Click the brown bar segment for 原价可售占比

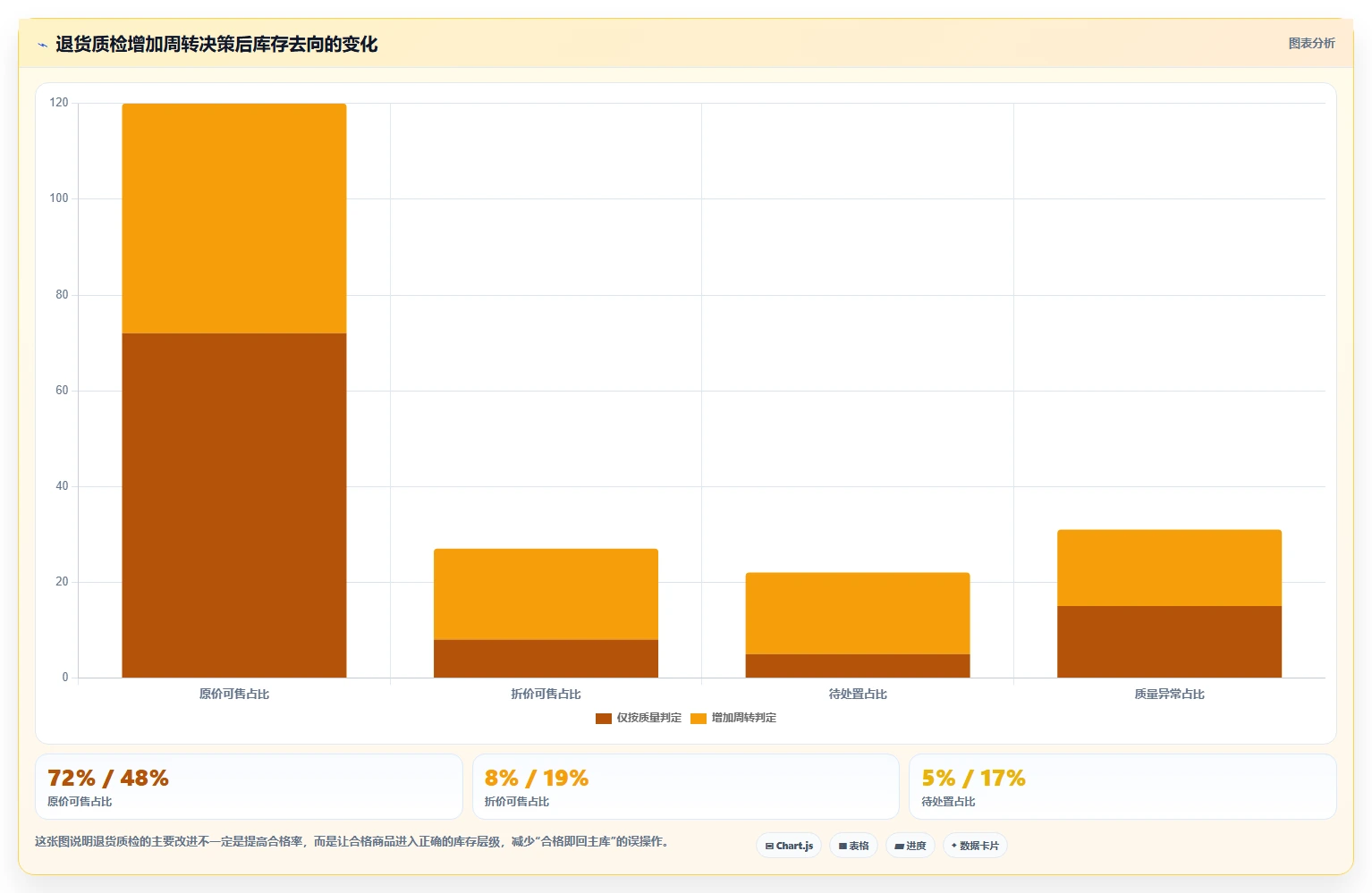(234, 505)
